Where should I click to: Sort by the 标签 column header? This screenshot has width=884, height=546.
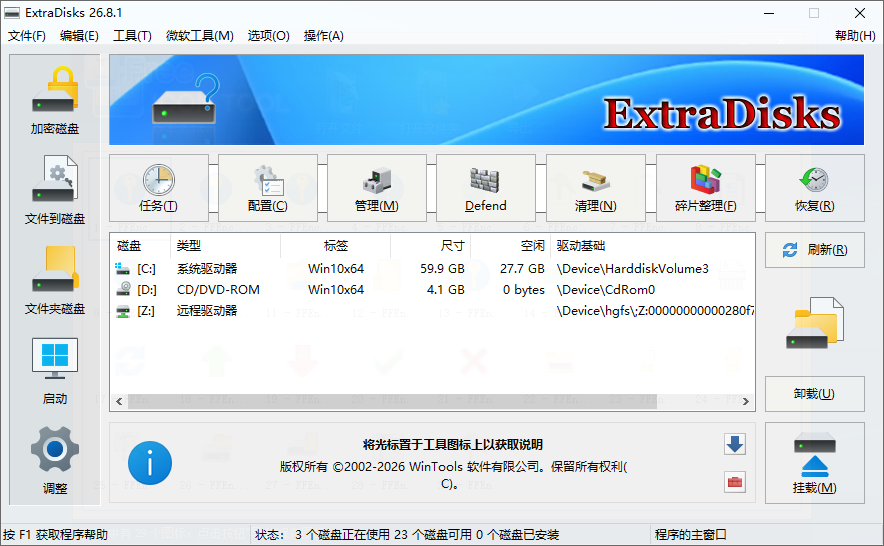tap(335, 246)
